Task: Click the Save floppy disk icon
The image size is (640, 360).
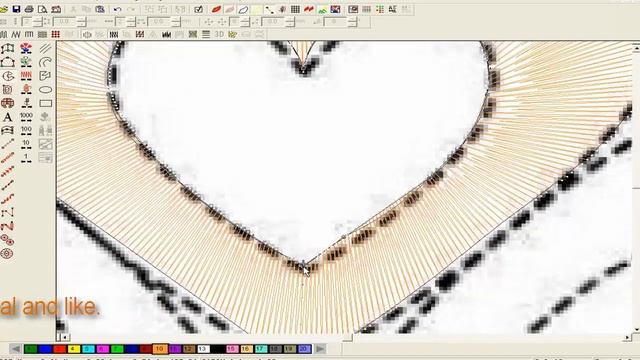Action: coord(16,9)
